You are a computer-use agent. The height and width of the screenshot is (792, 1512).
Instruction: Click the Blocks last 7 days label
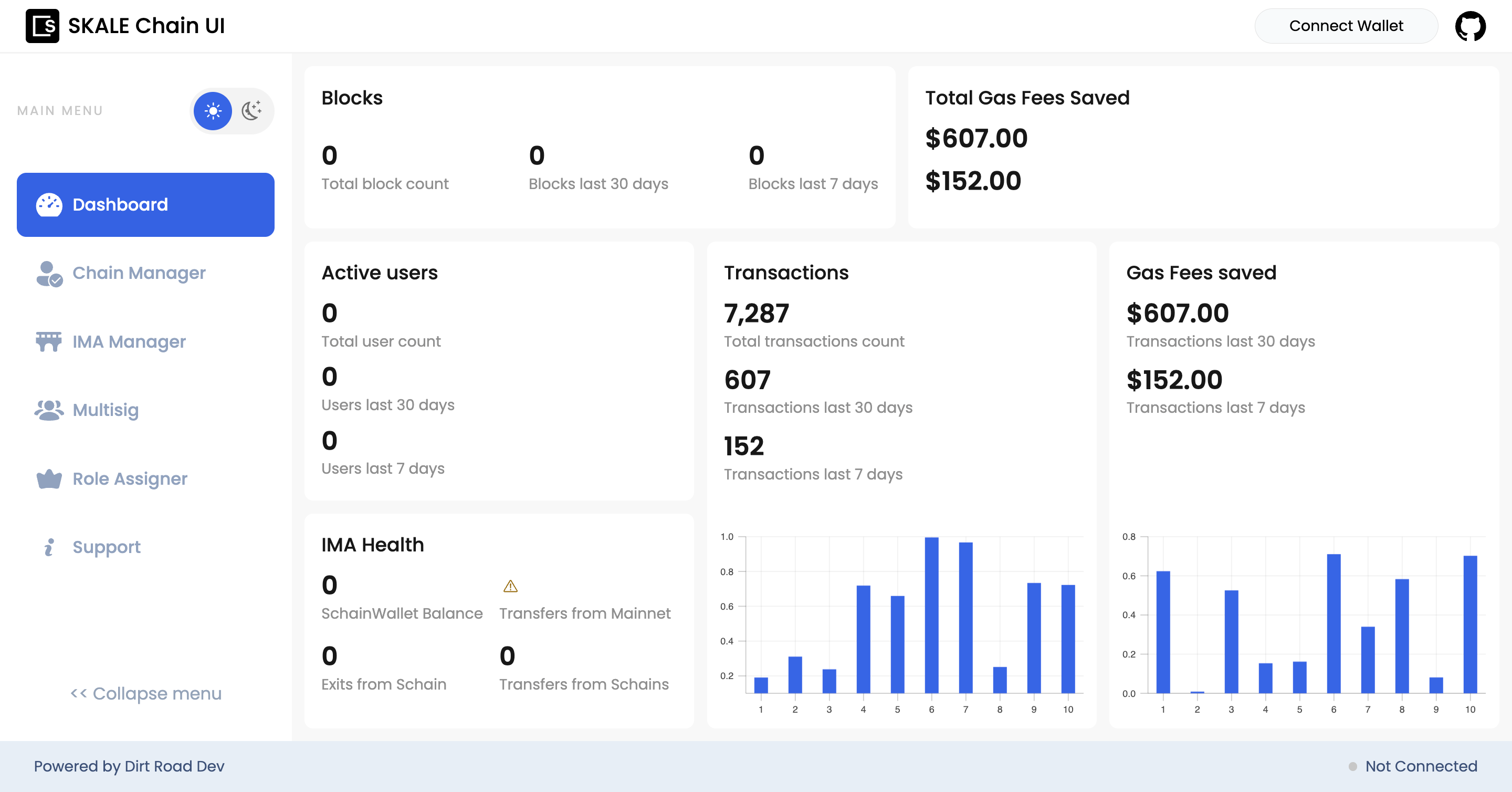tap(813, 184)
